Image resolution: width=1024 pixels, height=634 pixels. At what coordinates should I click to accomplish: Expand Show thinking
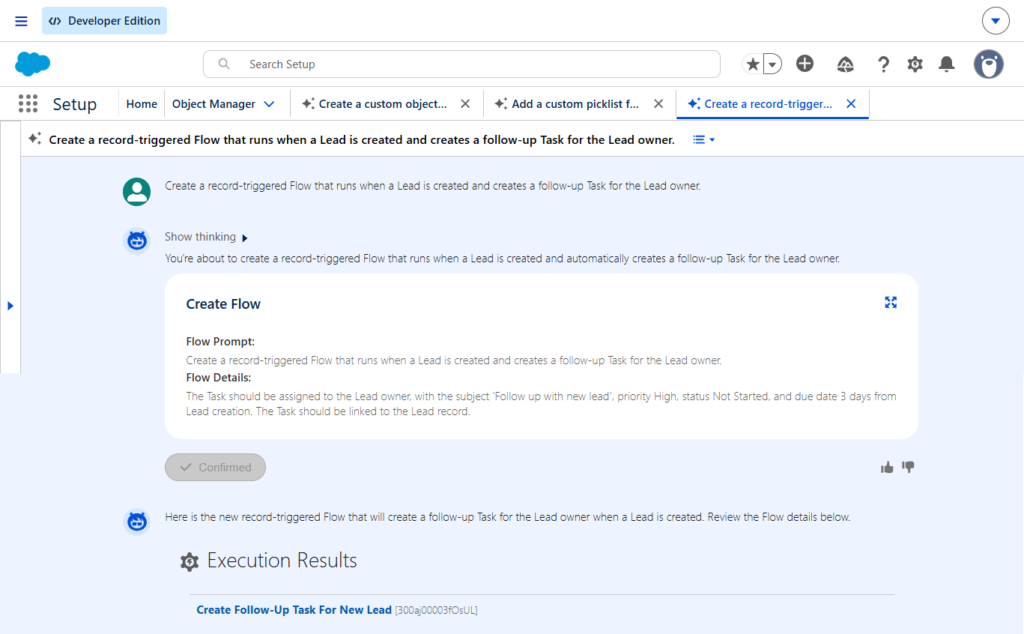pos(206,237)
